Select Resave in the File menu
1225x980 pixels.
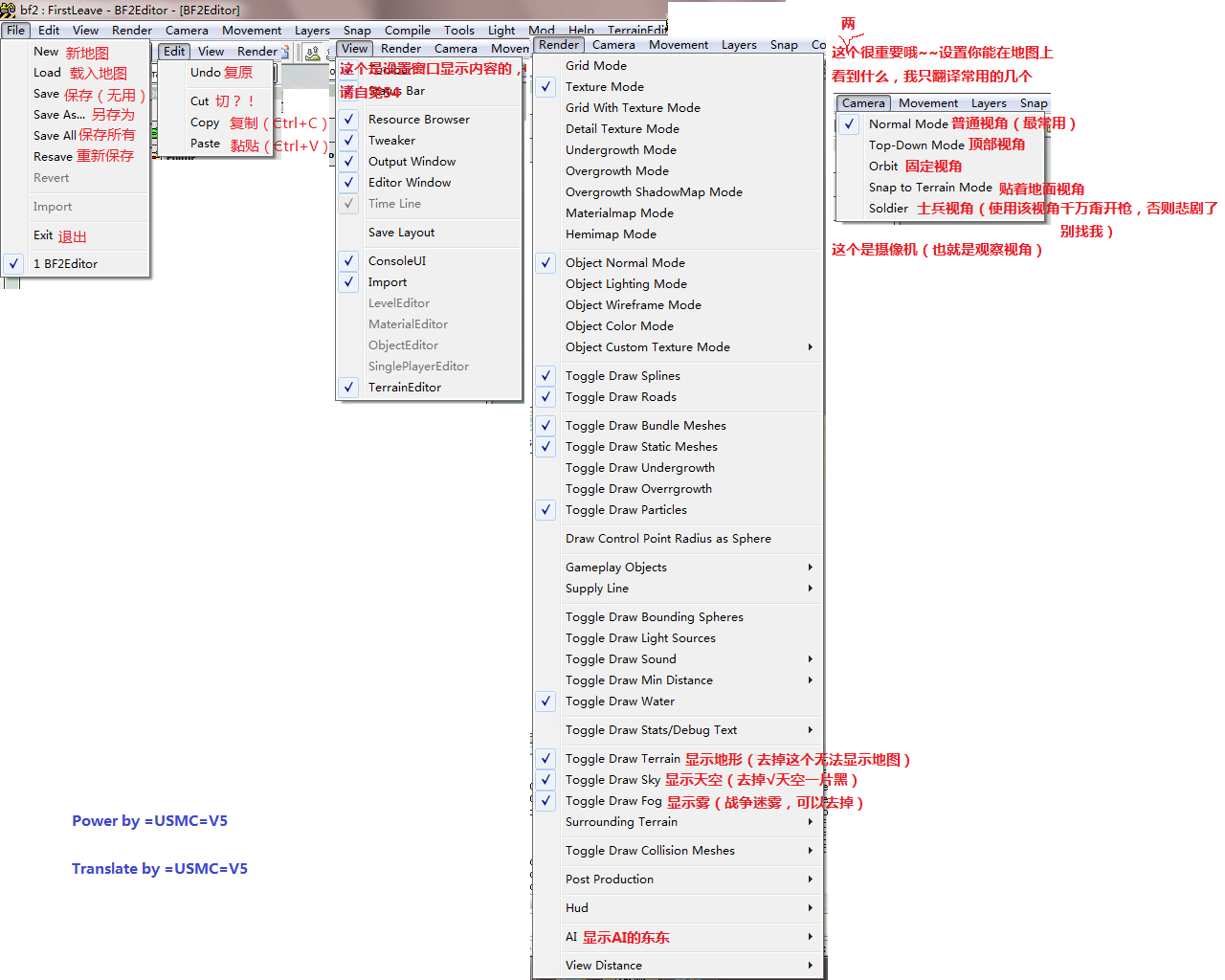(76, 157)
